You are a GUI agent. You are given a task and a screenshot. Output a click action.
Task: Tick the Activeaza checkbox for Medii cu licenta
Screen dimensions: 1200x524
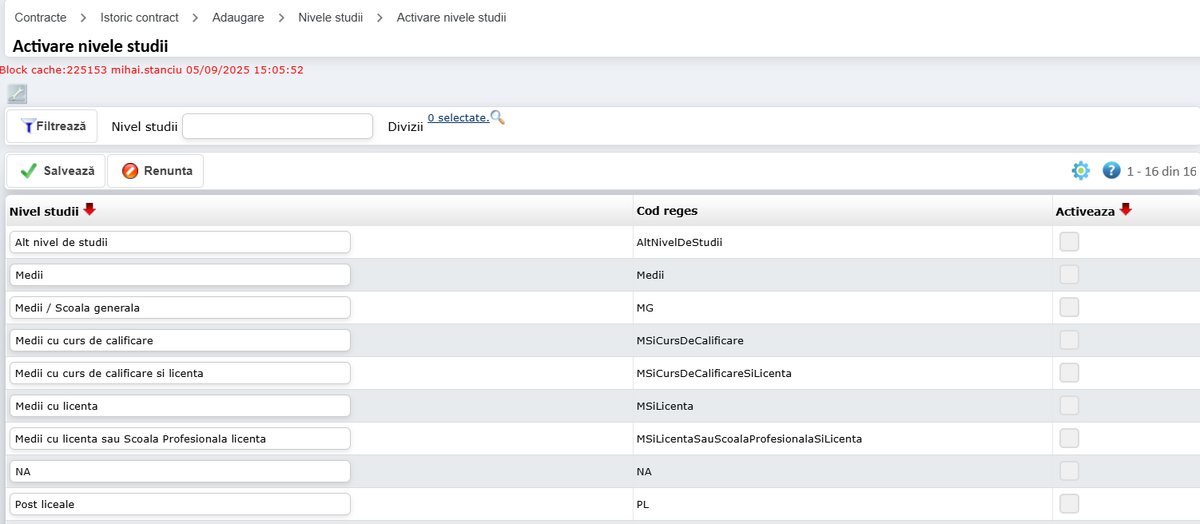(x=1069, y=406)
